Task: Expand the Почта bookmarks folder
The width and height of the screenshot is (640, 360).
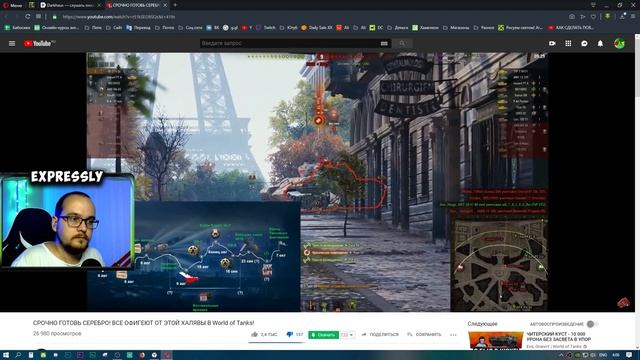Action: (164, 28)
